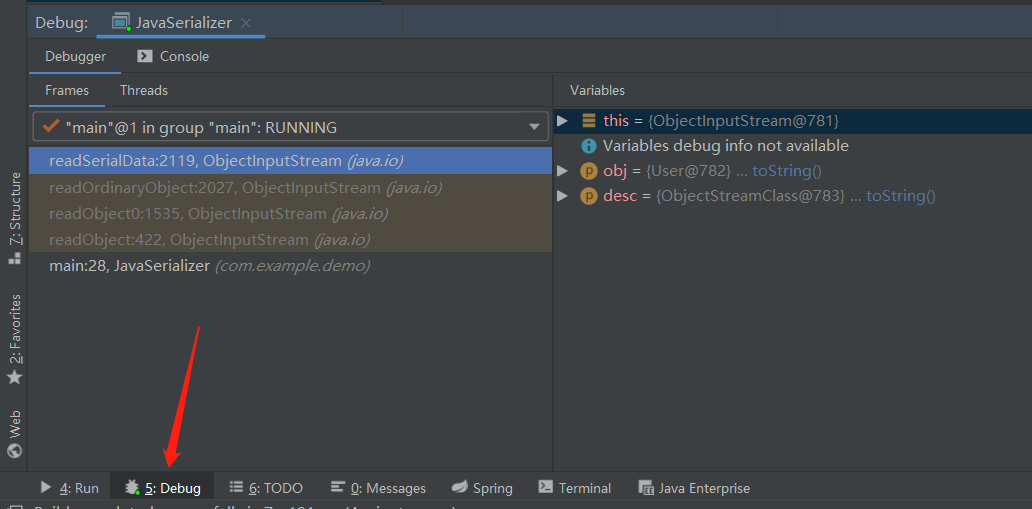Viewport: 1032px width, 509px height.
Task: Open the thread selector dropdown arrow
Action: pyautogui.click(x=534, y=127)
